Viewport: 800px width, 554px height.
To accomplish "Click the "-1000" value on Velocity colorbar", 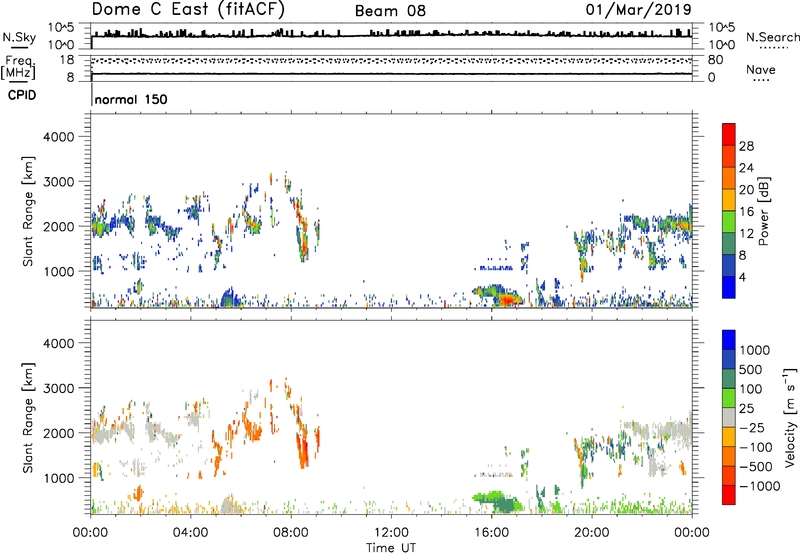I will 759,486.
